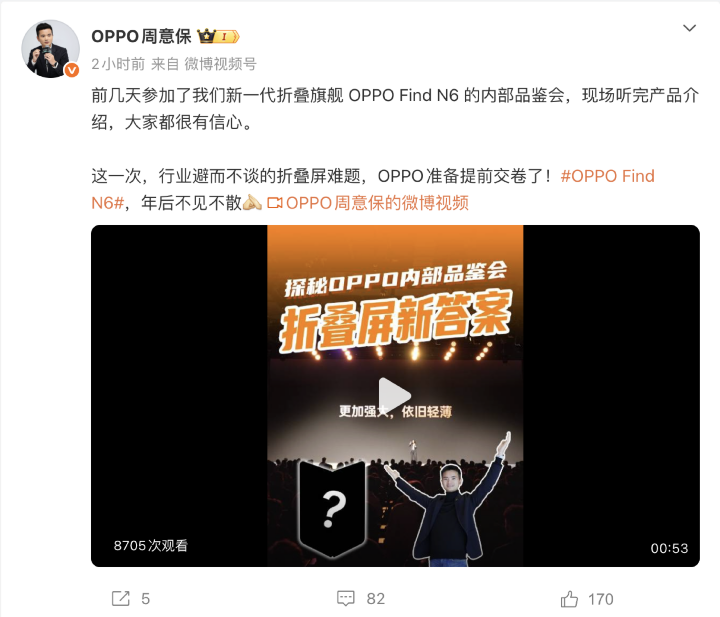This screenshot has height=617, width=720.
Task: Click the 00:53 video duration label
Action: [x=669, y=548]
